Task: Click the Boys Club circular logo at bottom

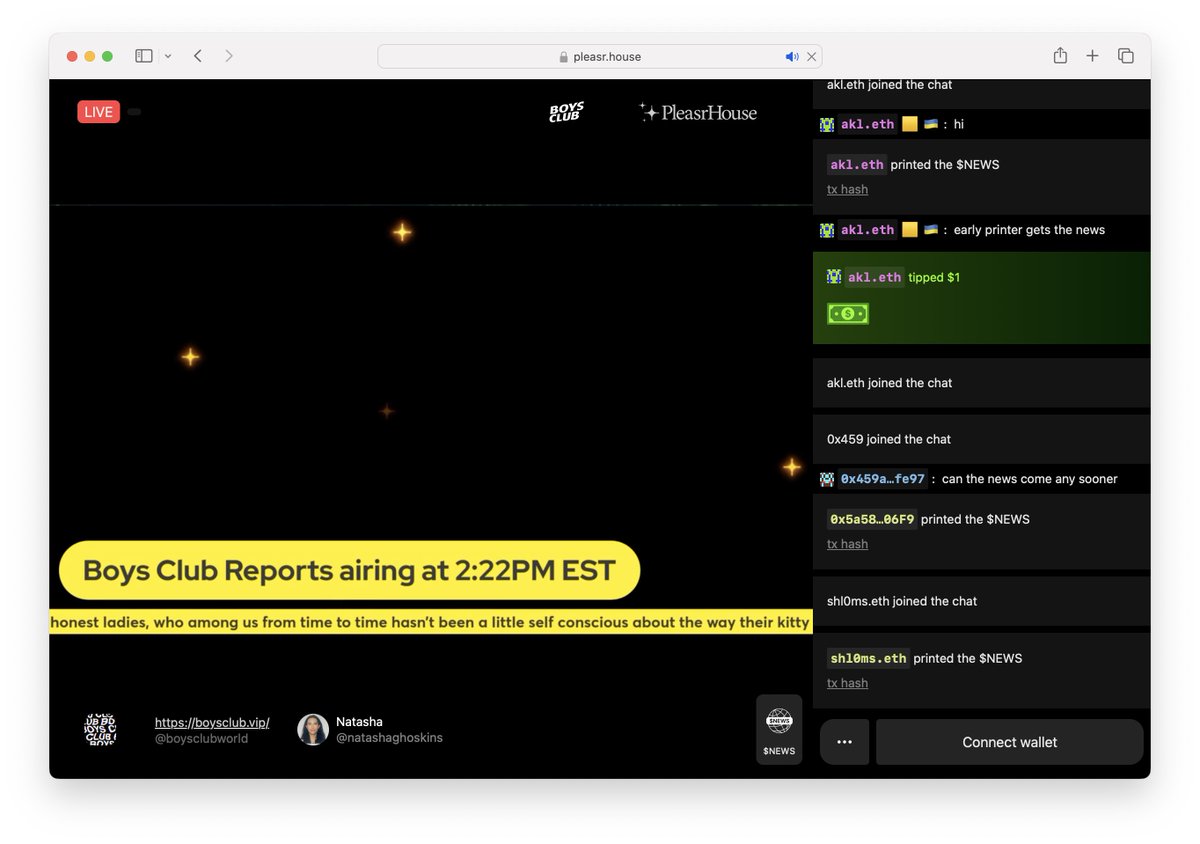Action: click(100, 729)
